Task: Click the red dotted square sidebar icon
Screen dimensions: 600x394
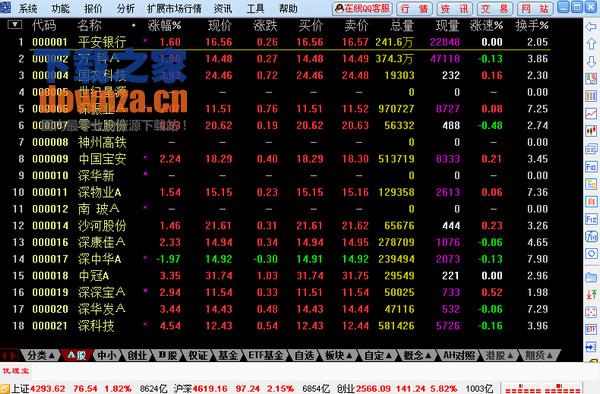Action: [x=591, y=312]
